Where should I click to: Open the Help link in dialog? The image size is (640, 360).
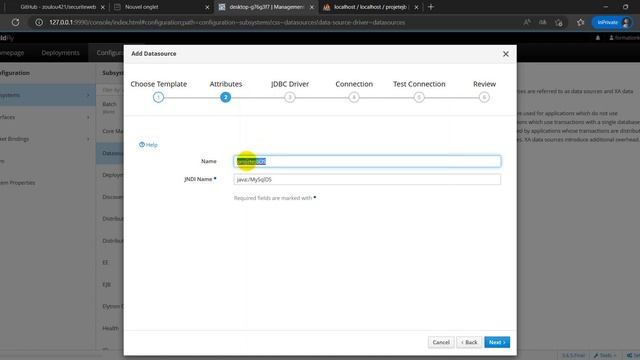coord(148,144)
